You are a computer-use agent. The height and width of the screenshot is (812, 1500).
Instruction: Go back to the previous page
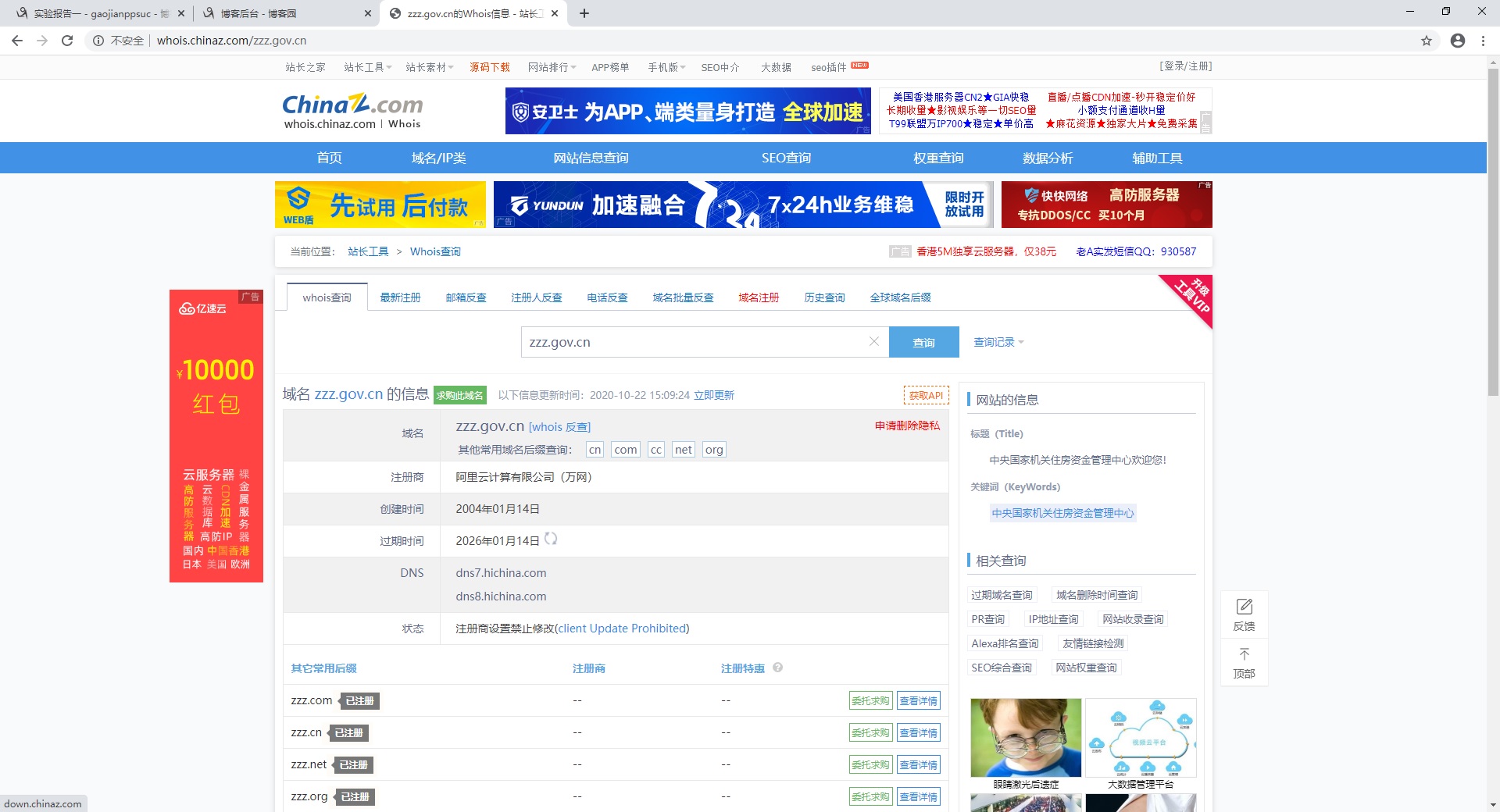point(17,41)
